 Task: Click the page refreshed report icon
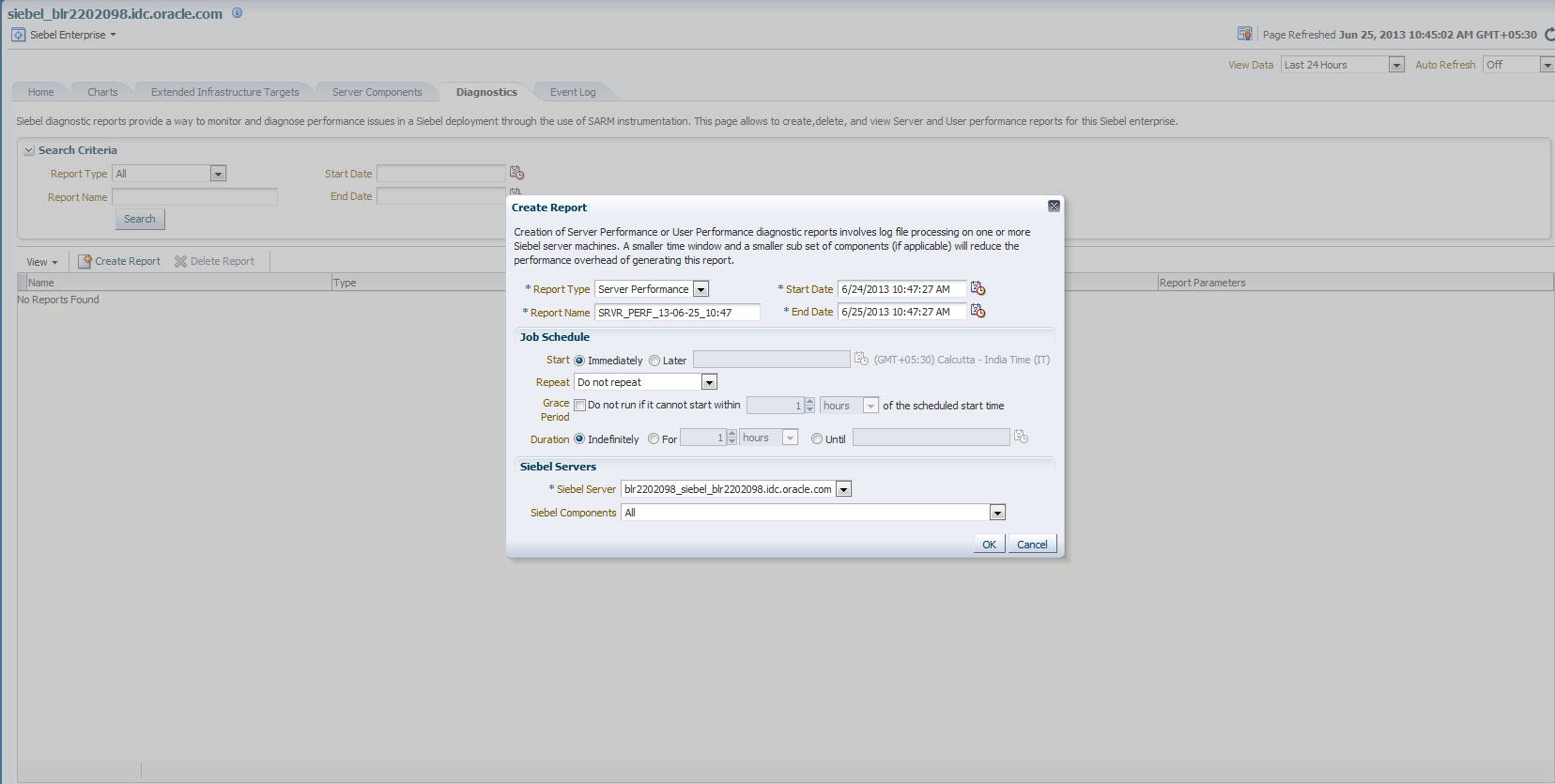pyautogui.click(x=1244, y=34)
